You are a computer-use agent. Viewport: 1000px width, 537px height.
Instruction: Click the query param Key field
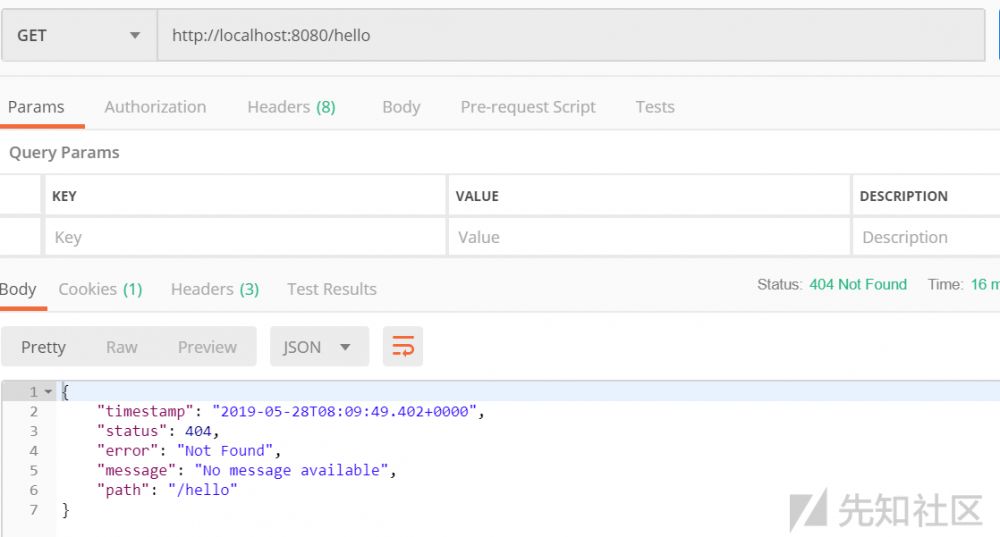(x=245, y=237)
